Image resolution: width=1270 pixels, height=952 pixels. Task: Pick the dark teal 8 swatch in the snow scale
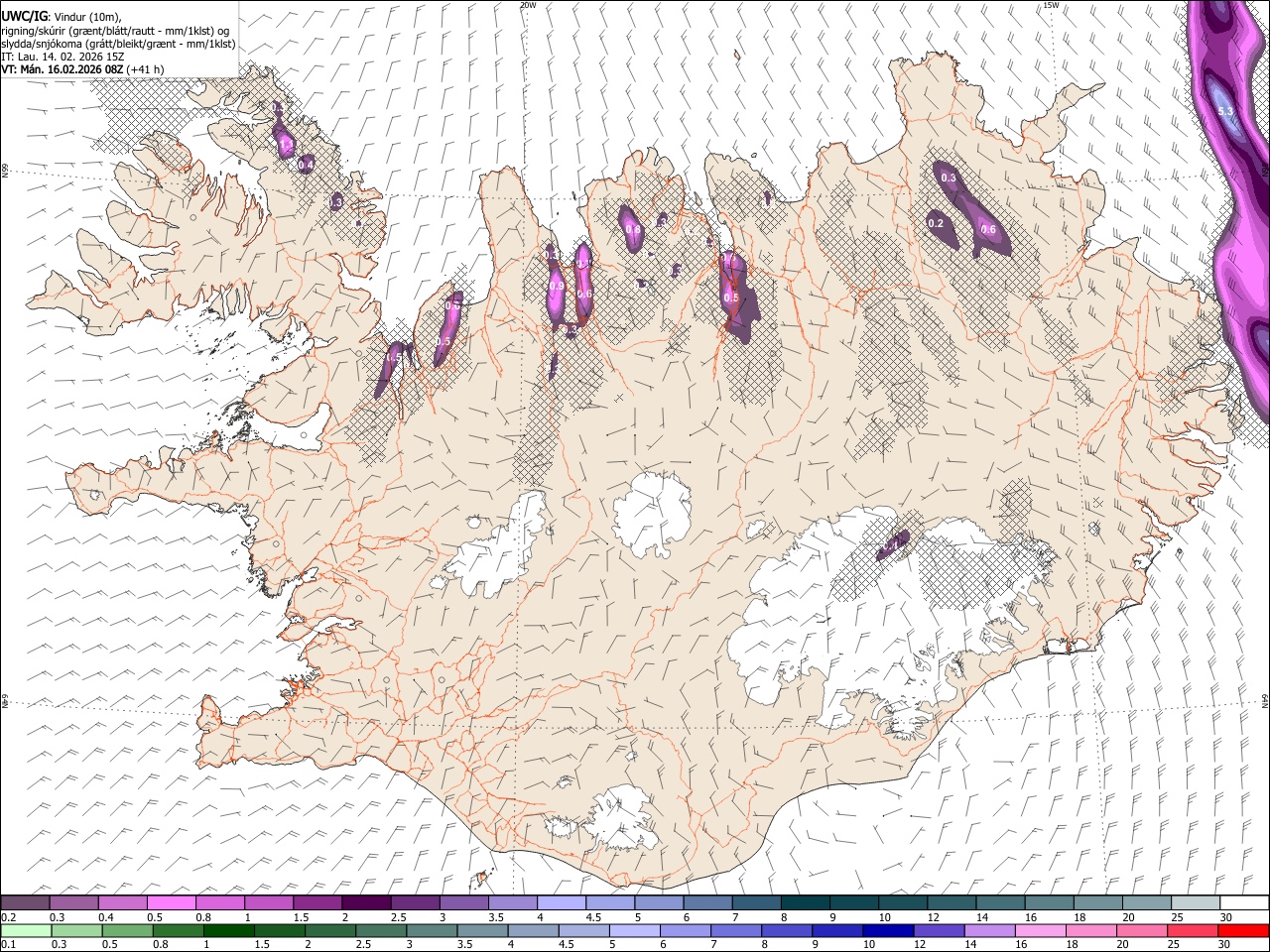click(805, 903)
